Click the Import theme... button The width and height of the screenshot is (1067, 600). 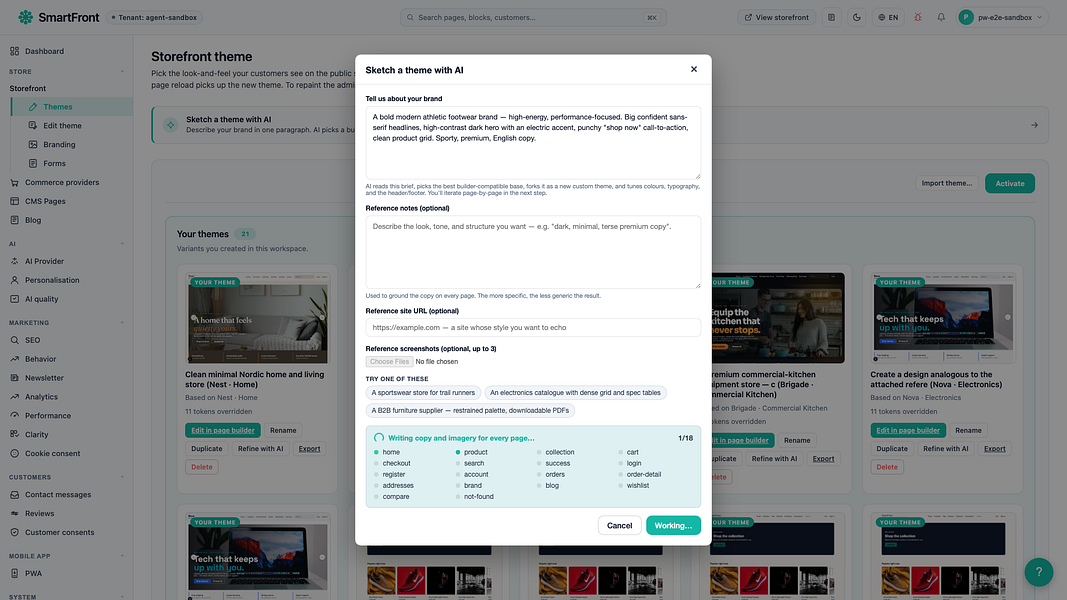click(x=947, y=183)
